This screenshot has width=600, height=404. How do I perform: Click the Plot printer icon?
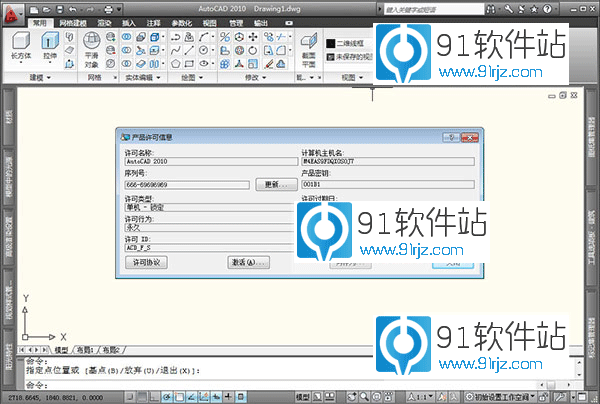(109, 9)
